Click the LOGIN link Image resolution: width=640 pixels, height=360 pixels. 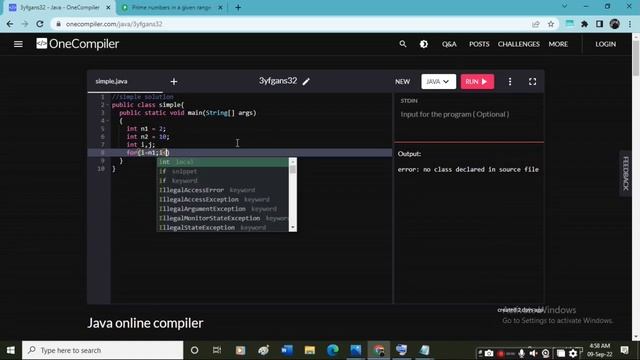tap(605, 44)
